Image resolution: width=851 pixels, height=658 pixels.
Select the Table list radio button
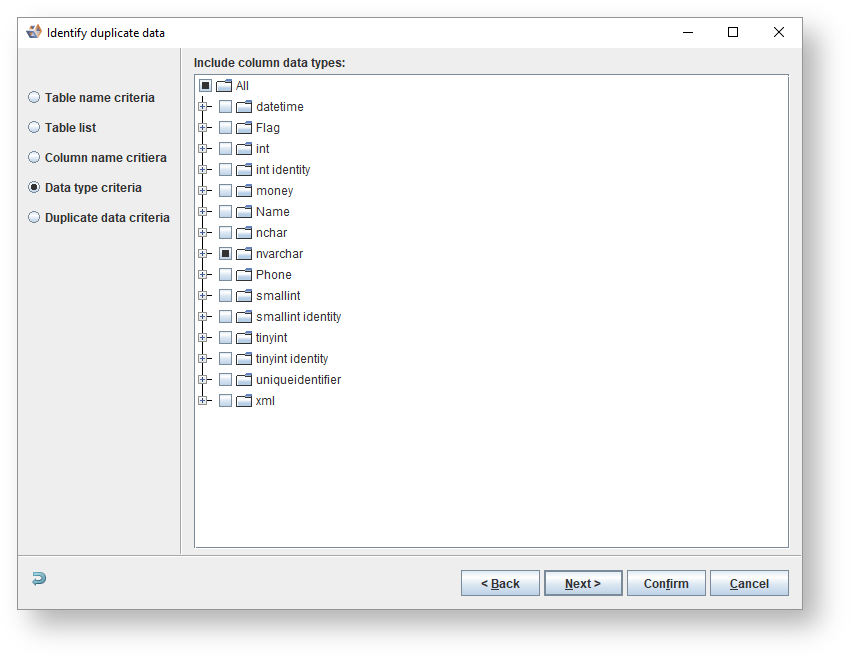(34, 127)
